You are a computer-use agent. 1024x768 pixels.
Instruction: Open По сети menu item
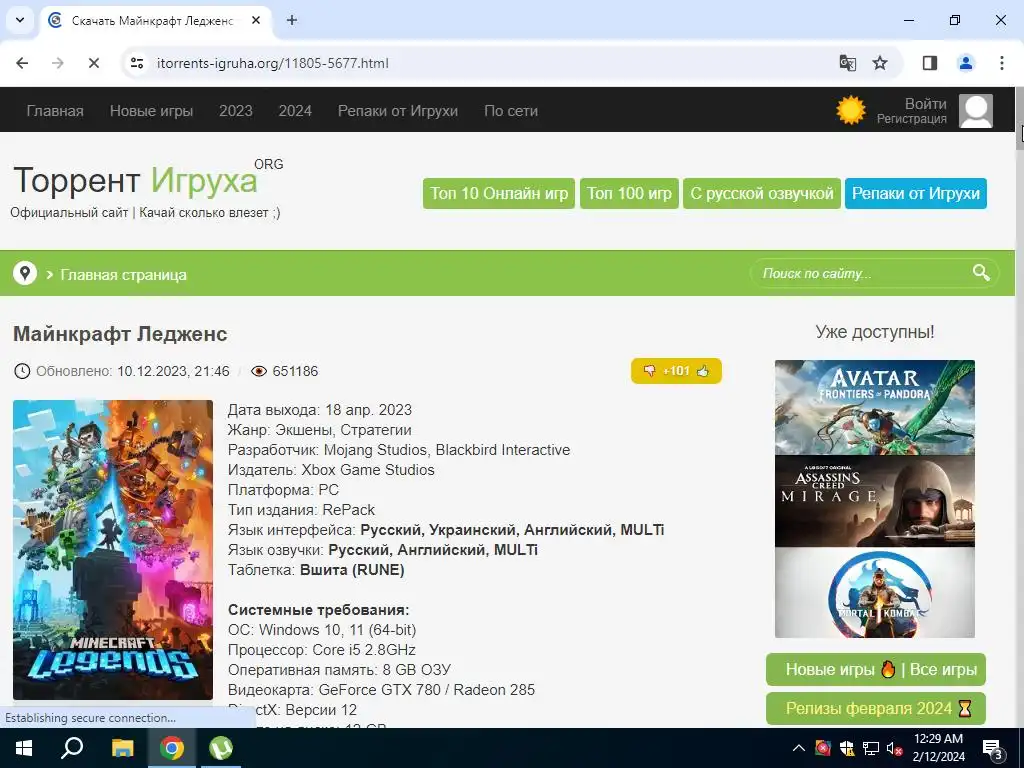click(511, 111)
